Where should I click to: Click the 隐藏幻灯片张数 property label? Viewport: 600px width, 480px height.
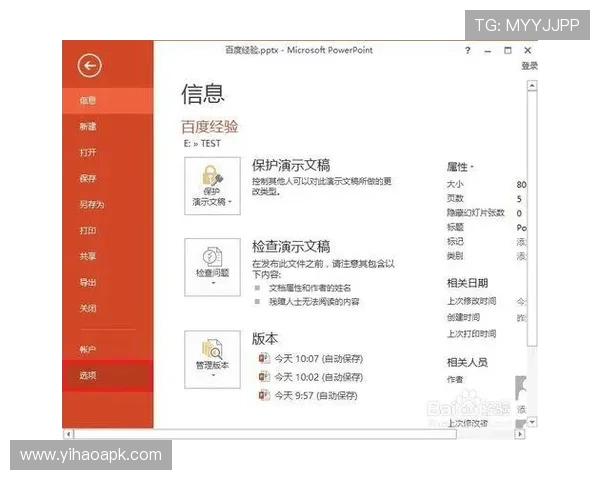coord(476,212)
